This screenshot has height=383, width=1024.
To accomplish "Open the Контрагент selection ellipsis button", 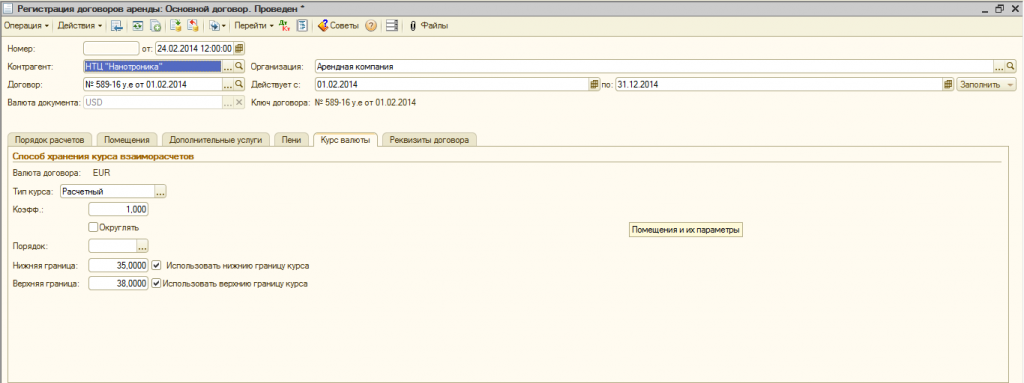I will coord(228,66).
